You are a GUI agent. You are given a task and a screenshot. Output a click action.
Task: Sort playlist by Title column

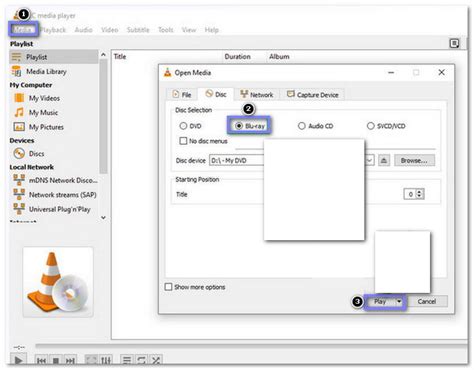click(120, 56)
